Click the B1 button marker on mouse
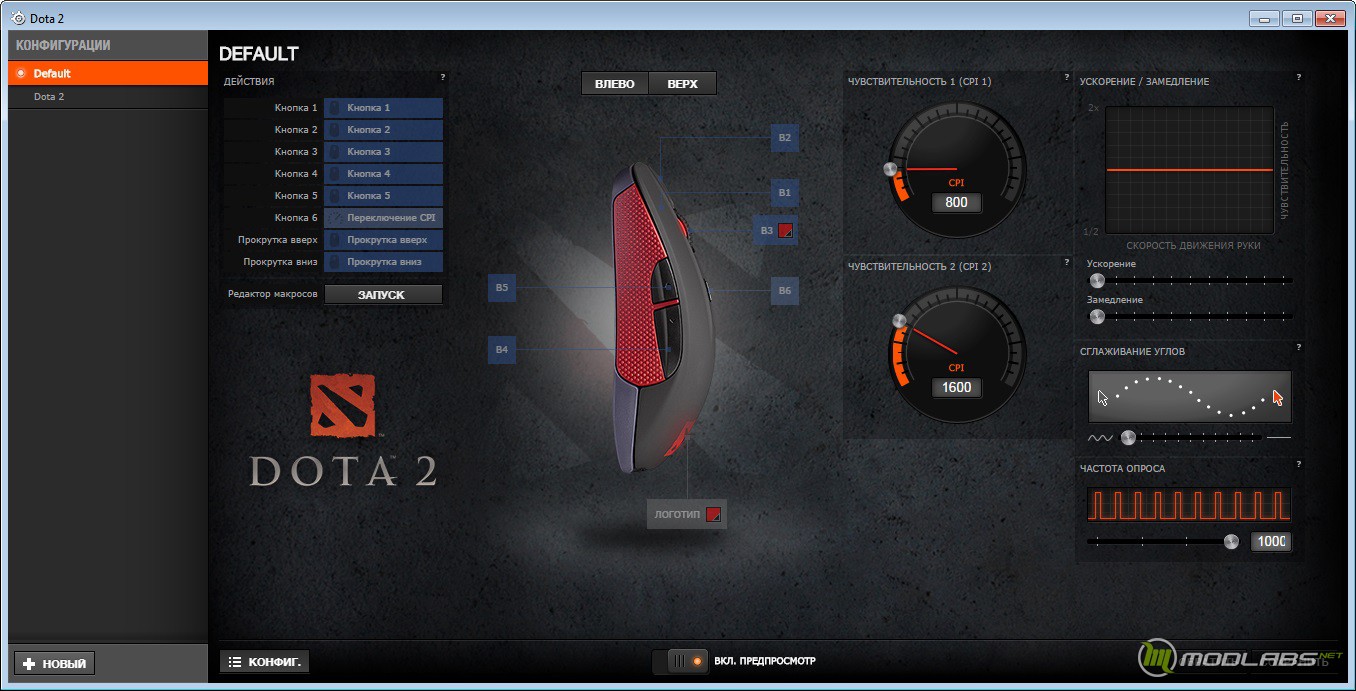The height and width of the screenshot is (691, 1356). click(x=784, y=192)
